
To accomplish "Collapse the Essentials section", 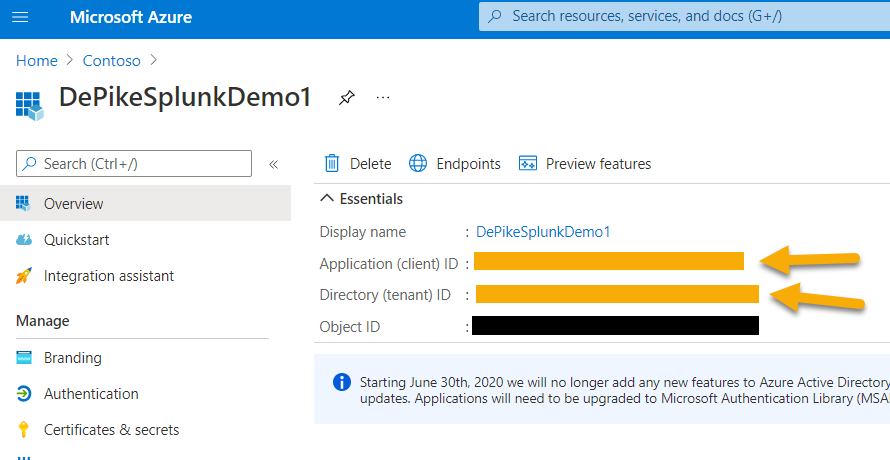I will coord(327,199).
